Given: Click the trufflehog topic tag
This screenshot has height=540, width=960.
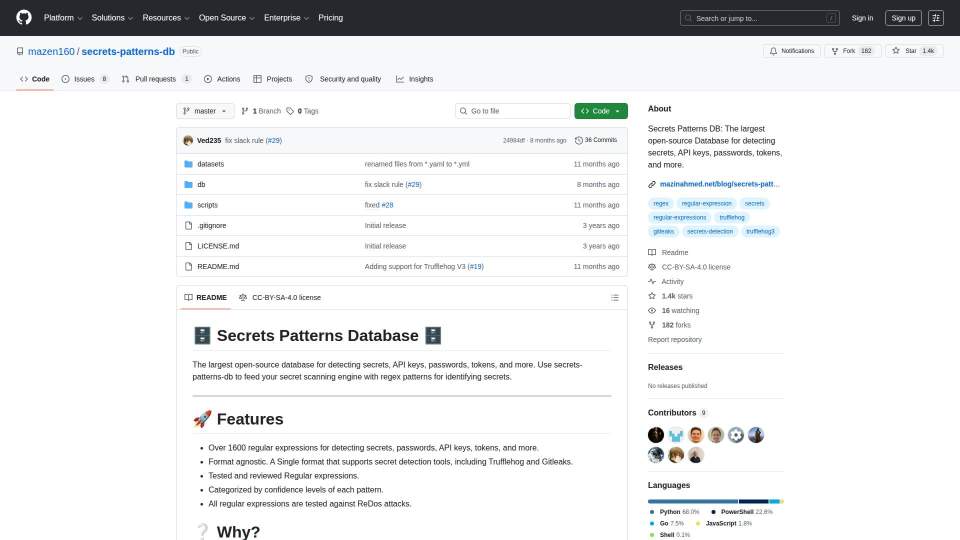Looking at the screenshot, I should (732, 217).
